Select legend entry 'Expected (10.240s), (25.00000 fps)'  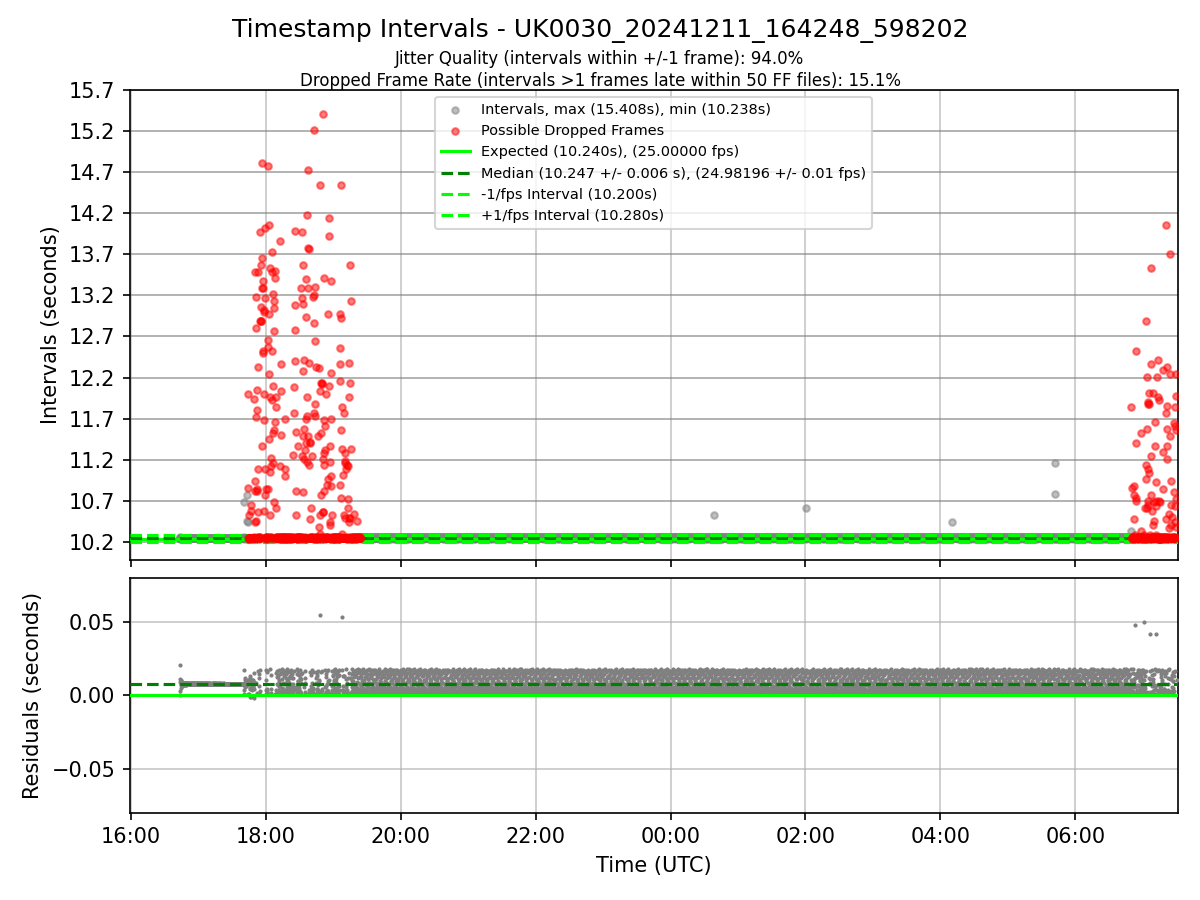pyautogui.click(x=610, y=152)
